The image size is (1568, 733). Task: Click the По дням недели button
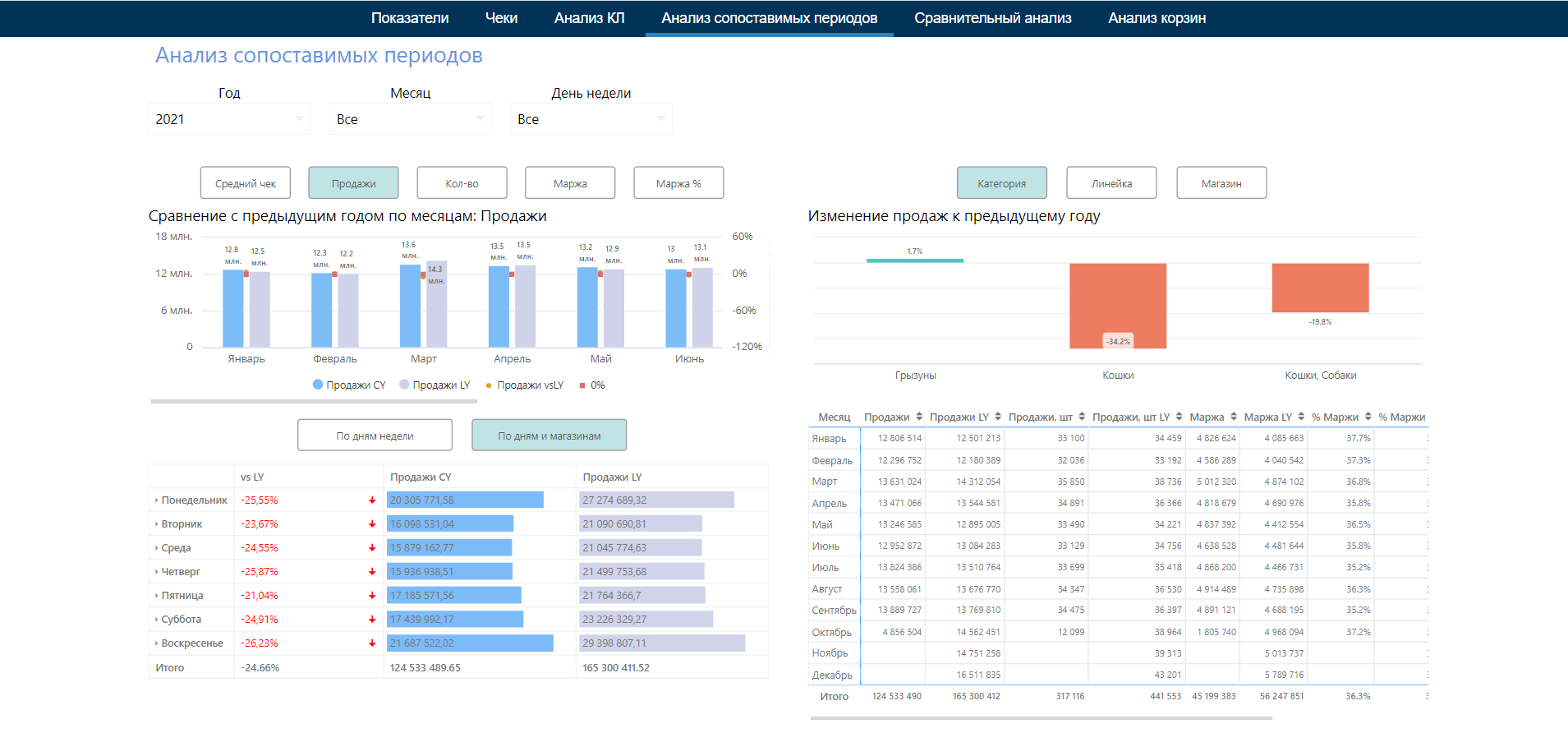(x=375, y=436)
